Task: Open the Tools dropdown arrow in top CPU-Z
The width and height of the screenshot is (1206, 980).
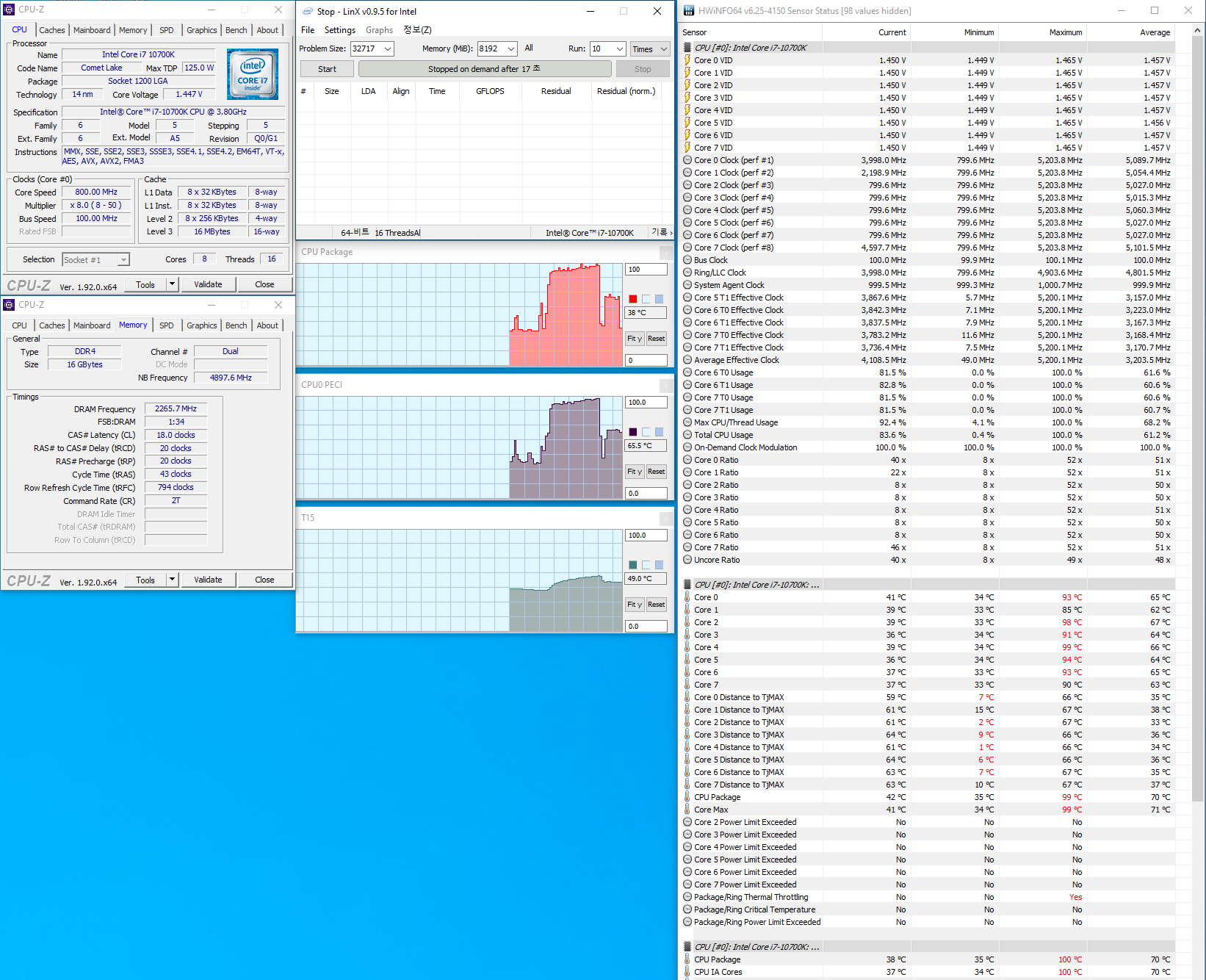Action: (x=172, y=284)
